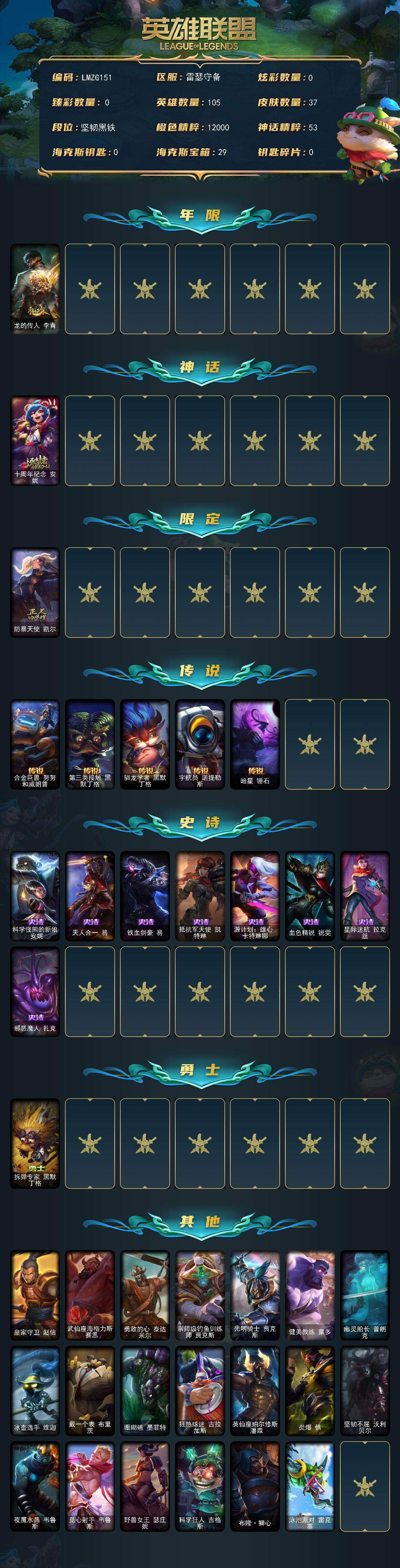Select the 冰壶选手 维迦 skin thumbnail
Screen dimensions: 400x1568
pos(35,1391)
